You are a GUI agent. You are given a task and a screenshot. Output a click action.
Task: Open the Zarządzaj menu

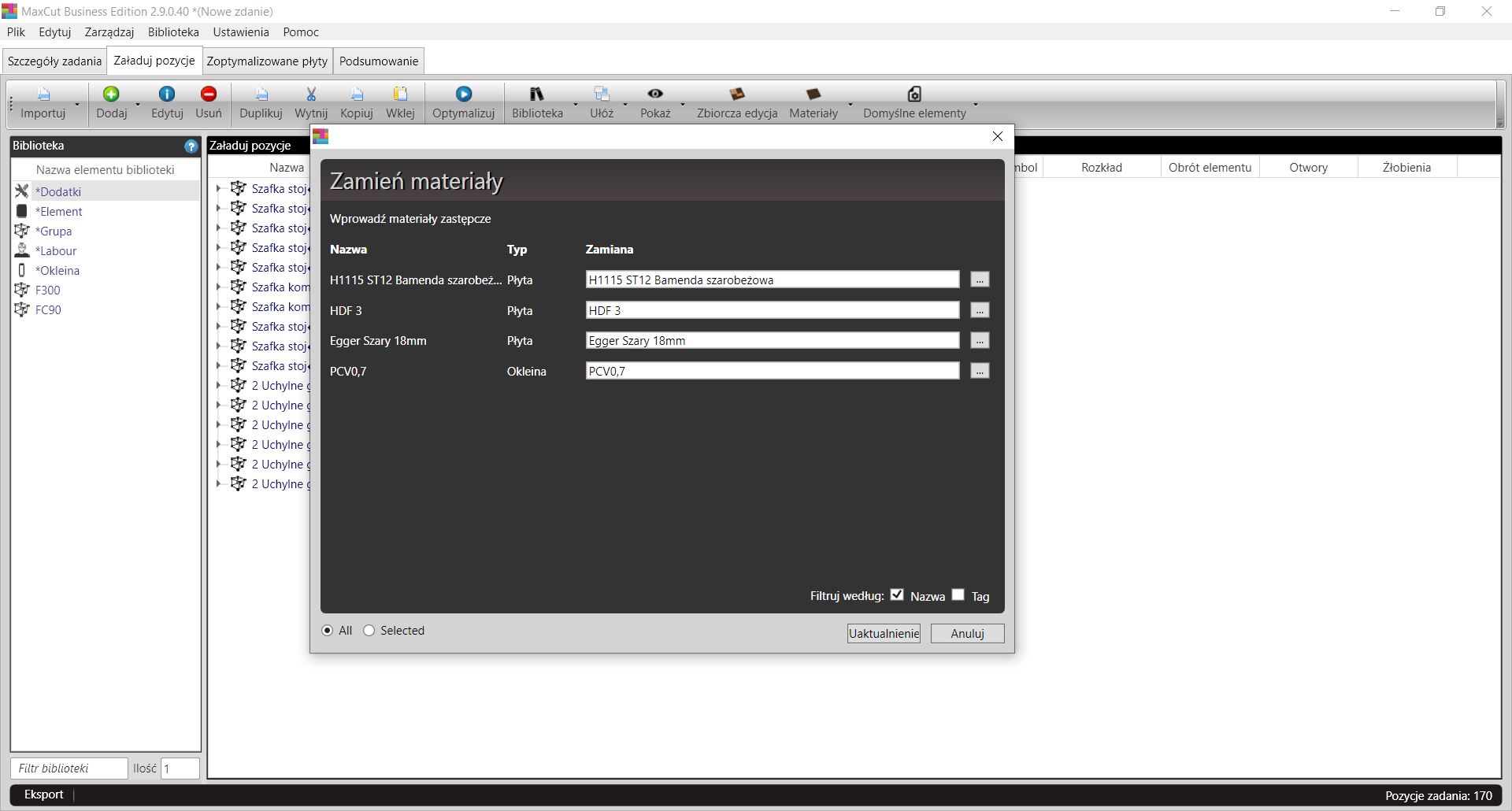(109, 32)
